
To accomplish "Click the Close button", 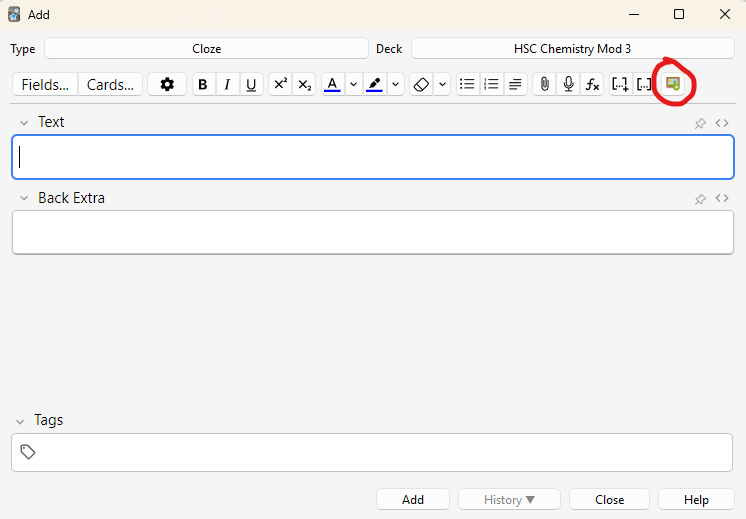I will [x=609, y=499].
